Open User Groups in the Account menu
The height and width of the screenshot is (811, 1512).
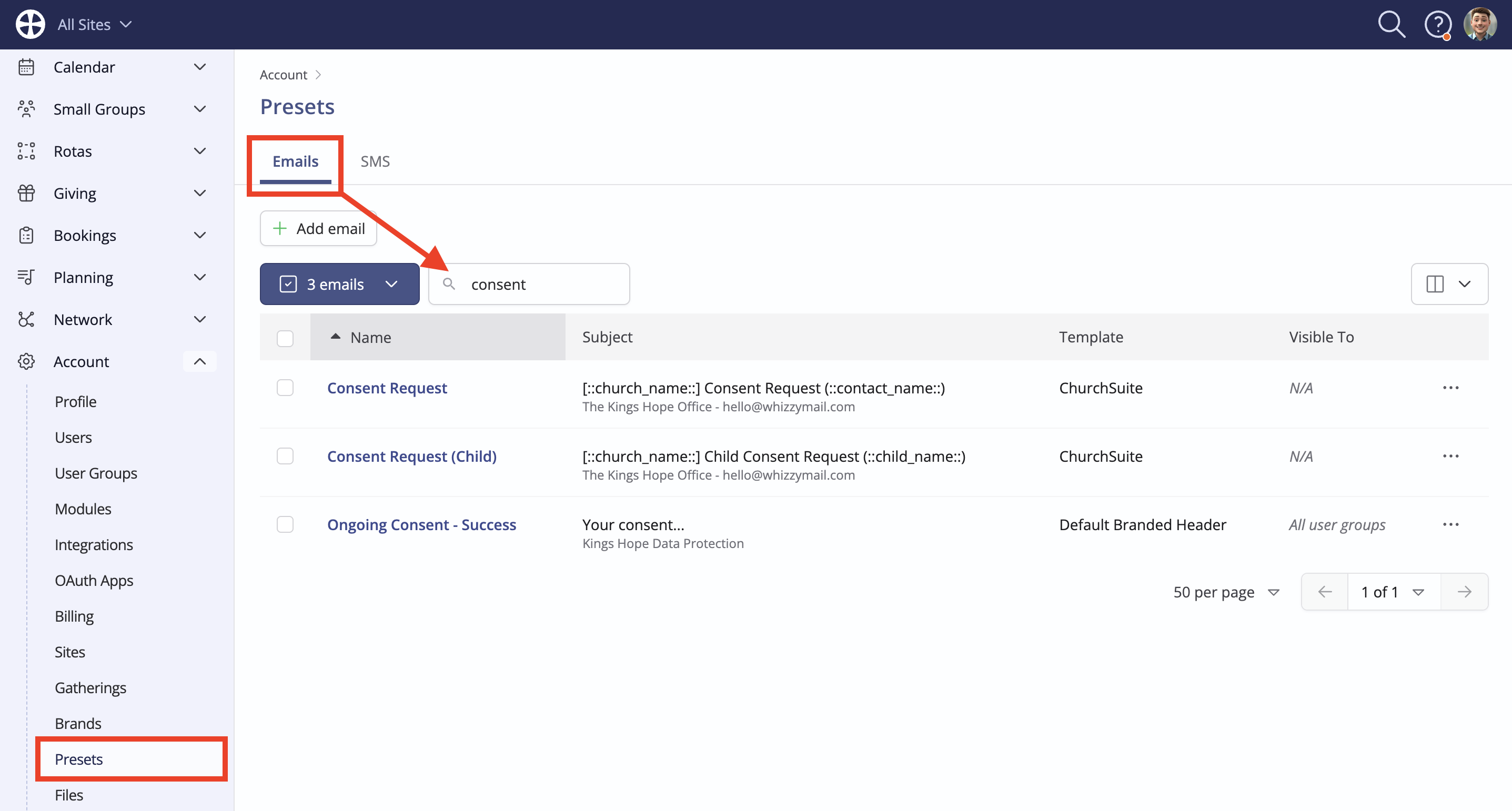click(x=96, y=473)
